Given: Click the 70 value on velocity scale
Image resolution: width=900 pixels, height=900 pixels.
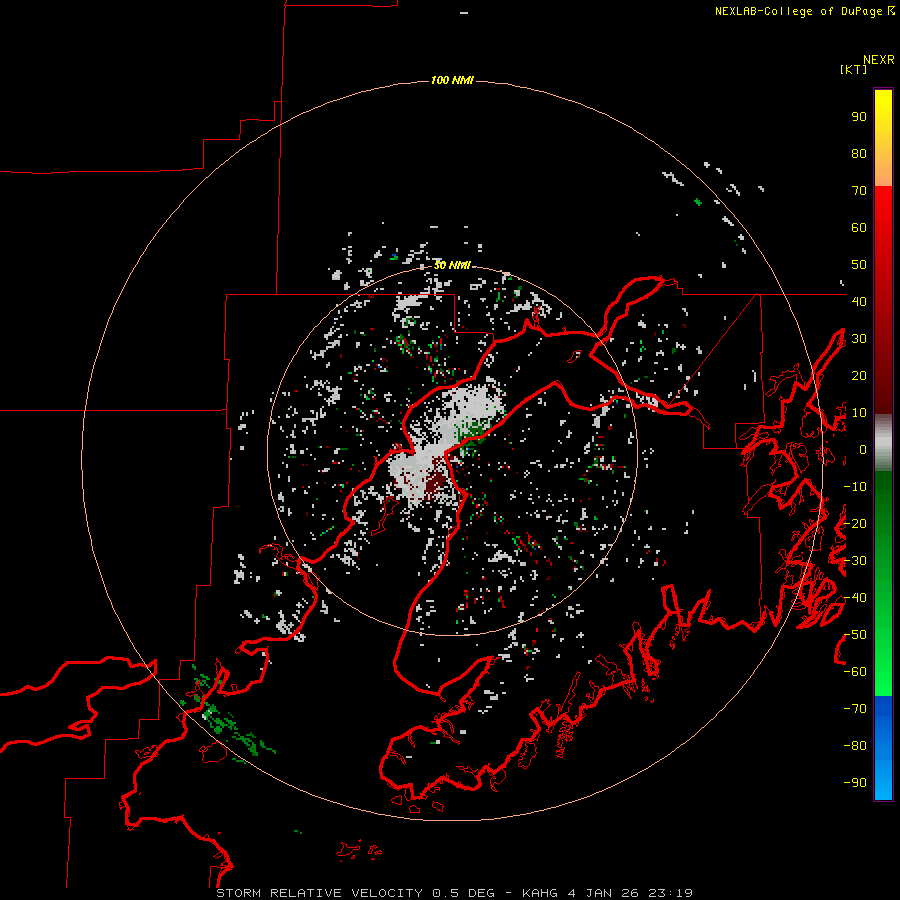Looking at the screenshot, I should point(859,191).
